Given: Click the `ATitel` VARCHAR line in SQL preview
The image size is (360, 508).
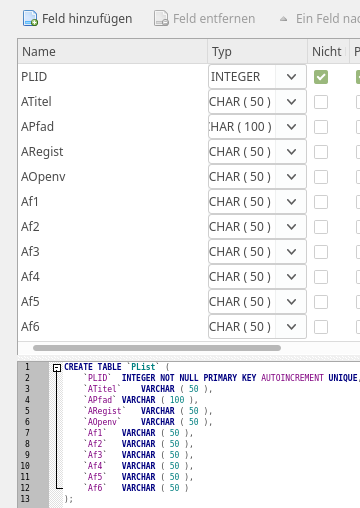Looking at the screenshot, I should tap(148, 389).
